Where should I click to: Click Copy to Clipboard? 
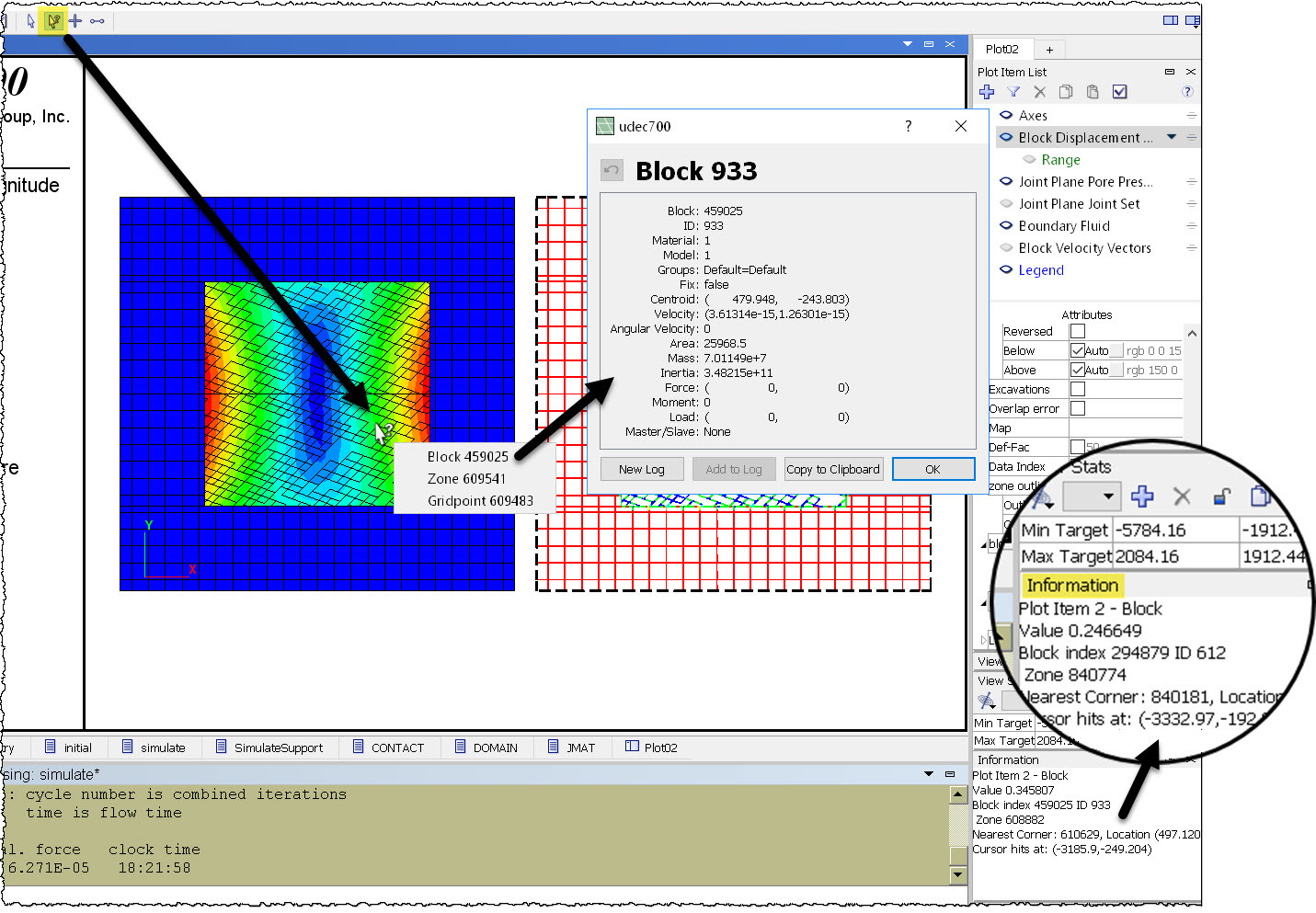(833, 469)
